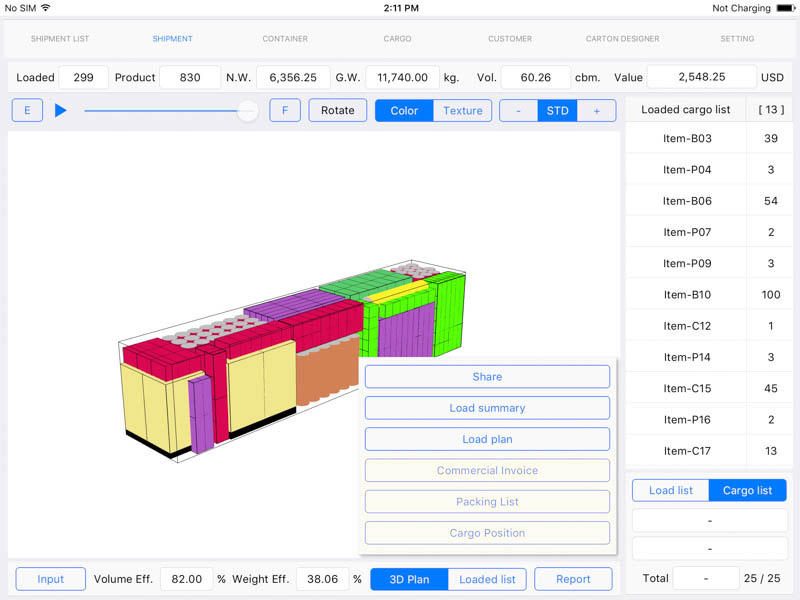Select Item-C17 in the cargo list
The height and width of the screenshot is (600, 800).
[x=709, y=451]
